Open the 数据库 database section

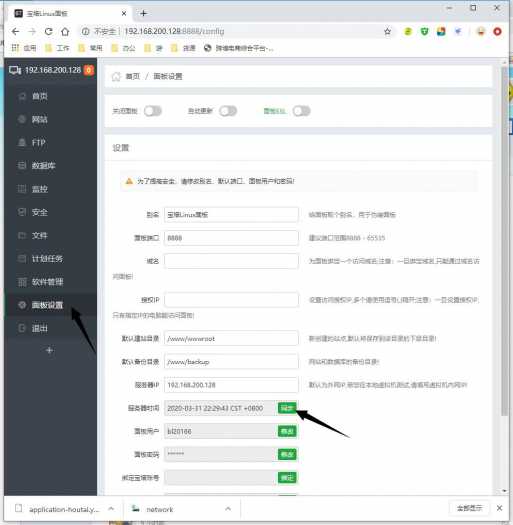pyautogui.click(x=51, y=166)
